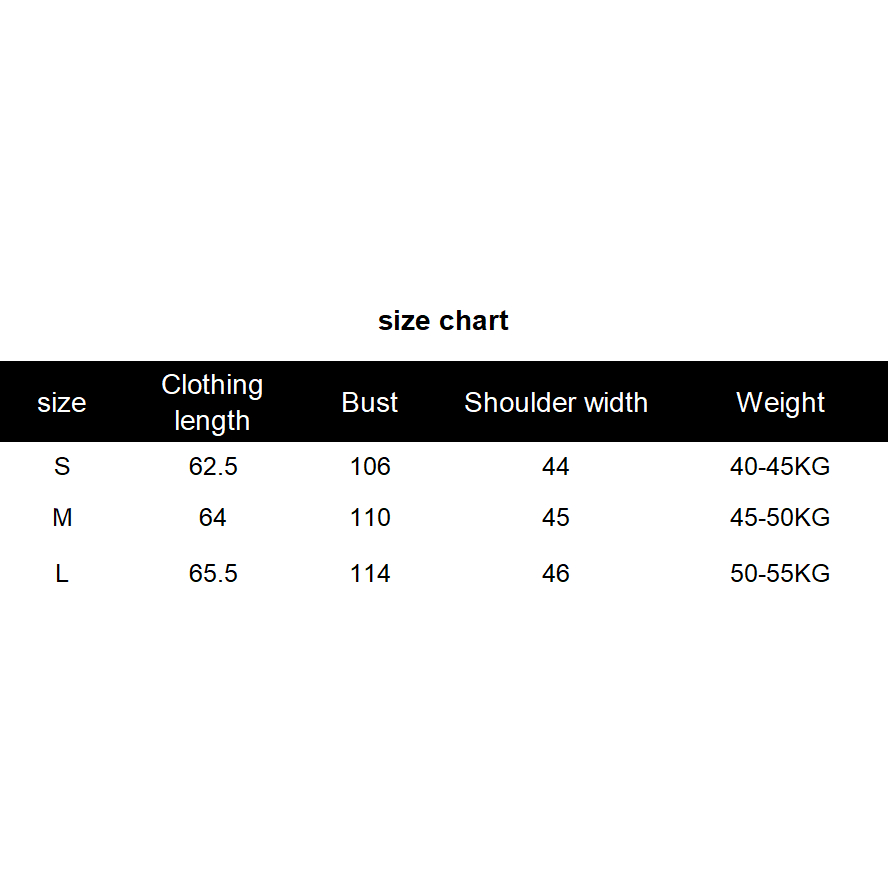Click the S size row label
Image resolution: width=888 pixels, height=888 pixels.
pos(62,467)
